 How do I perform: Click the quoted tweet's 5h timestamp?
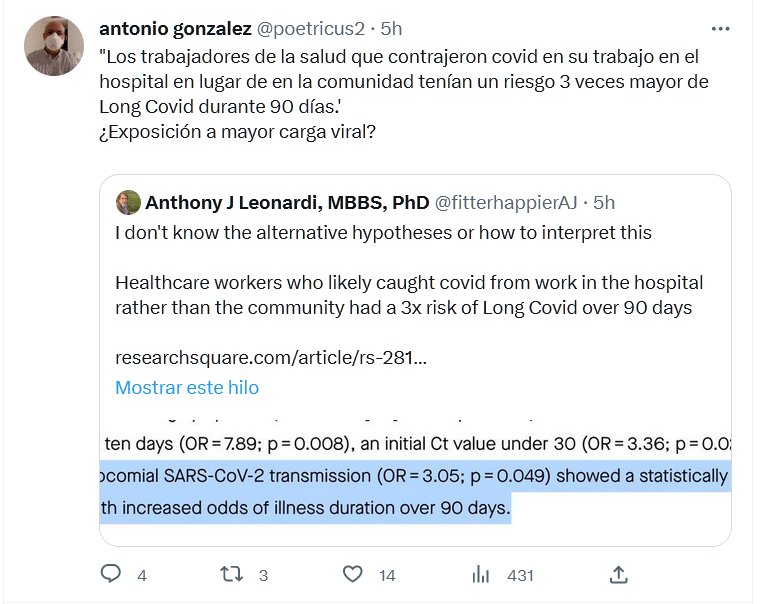(x=604, y=203)
